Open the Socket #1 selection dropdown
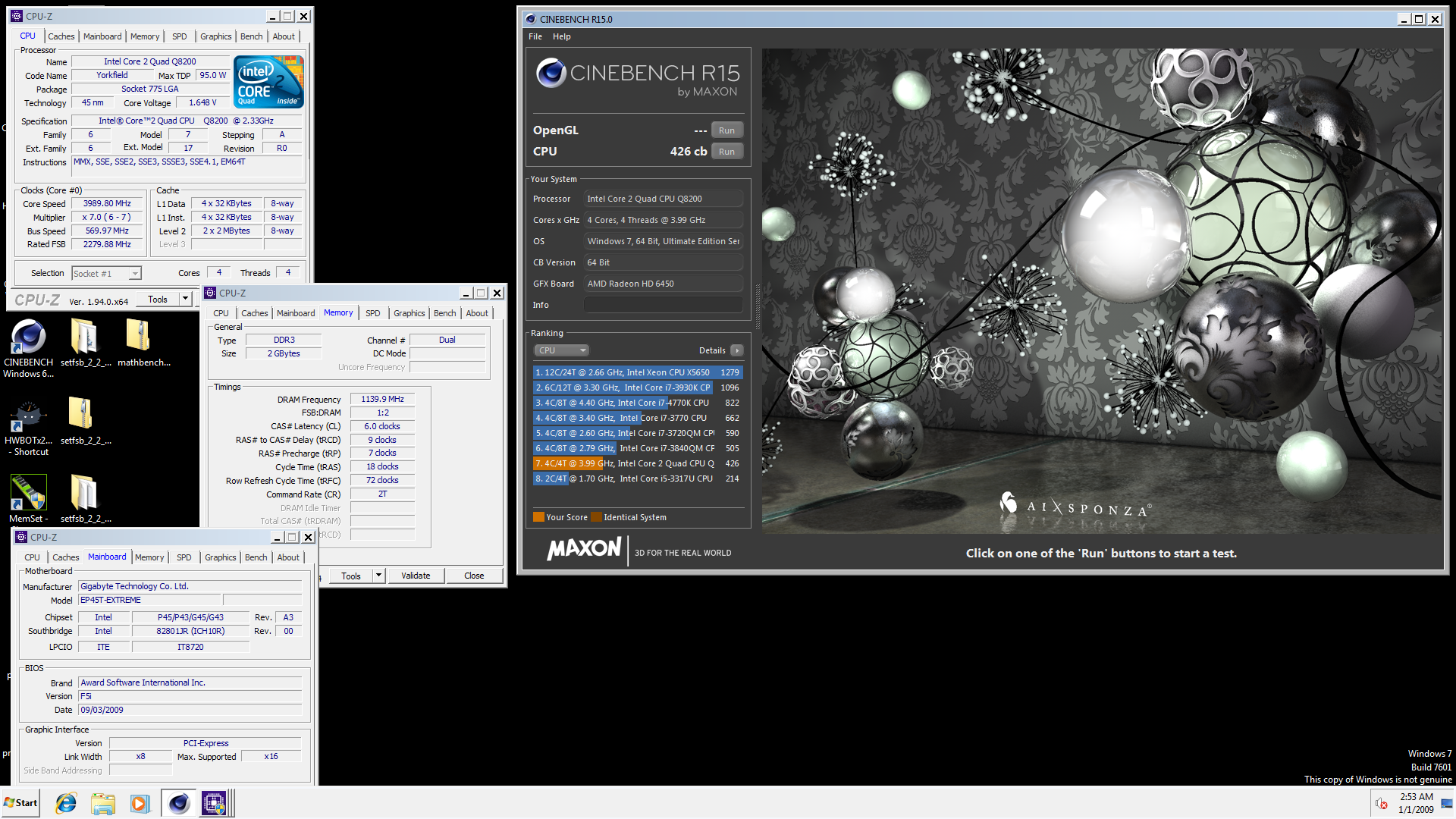 [x=106, y=274]
